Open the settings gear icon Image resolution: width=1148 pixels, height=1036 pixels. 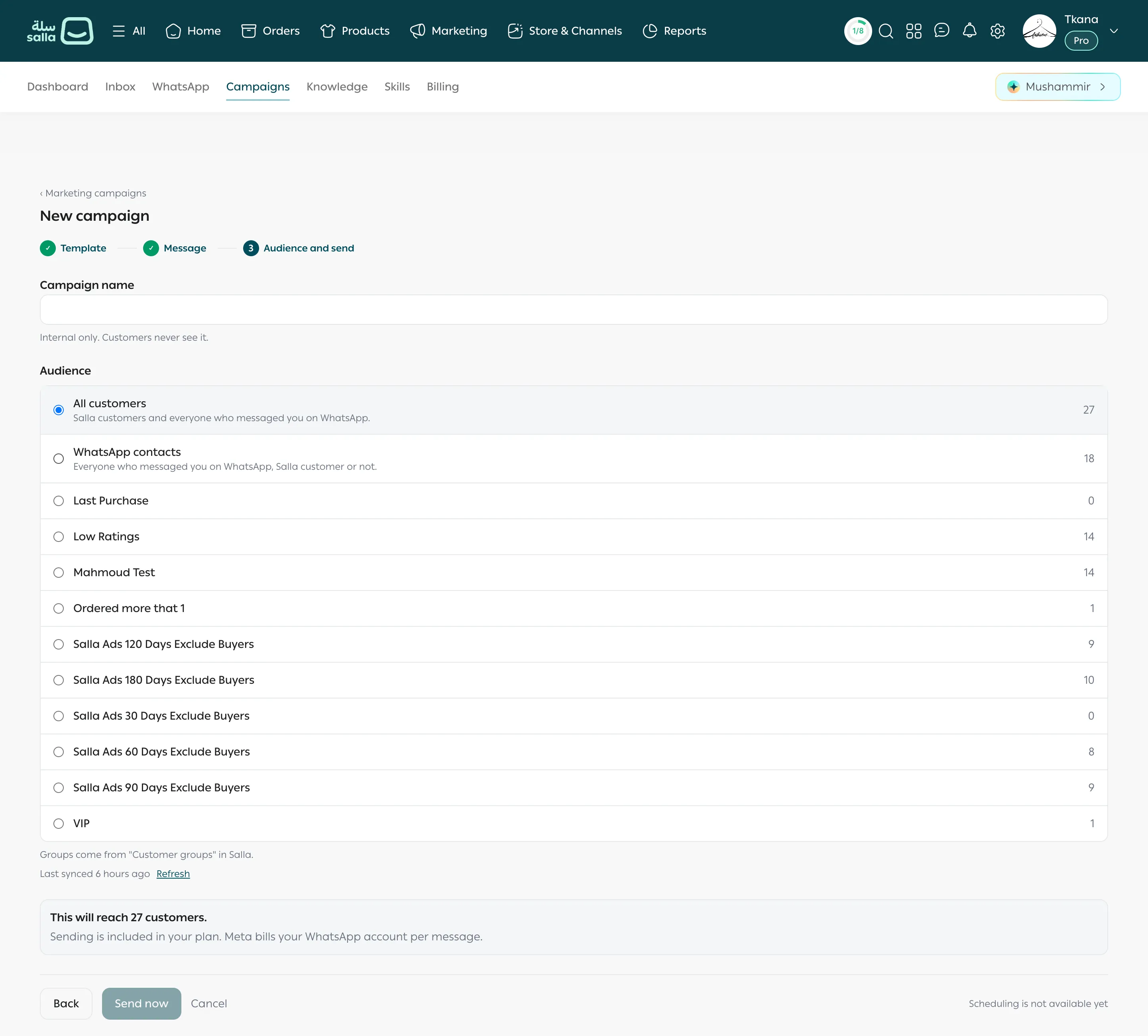(997, 31)
